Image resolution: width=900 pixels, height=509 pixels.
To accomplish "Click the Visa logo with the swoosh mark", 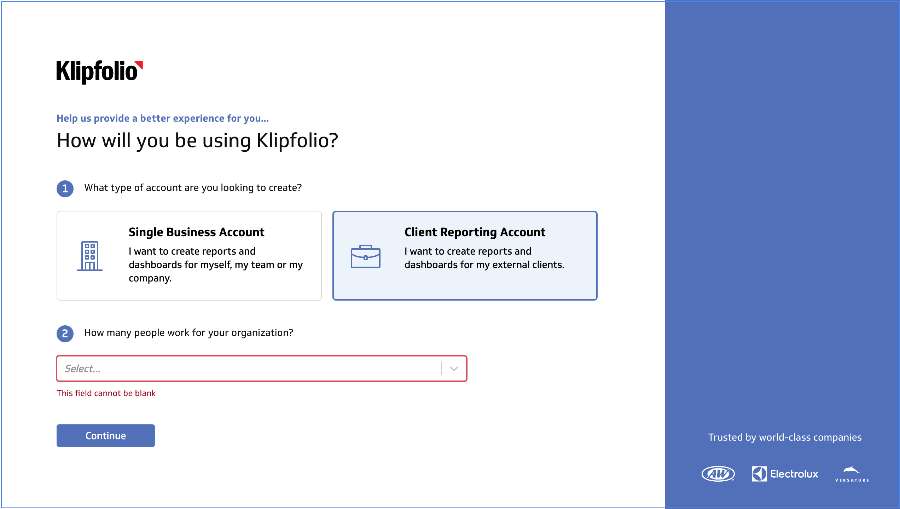I will coord(852,474).
